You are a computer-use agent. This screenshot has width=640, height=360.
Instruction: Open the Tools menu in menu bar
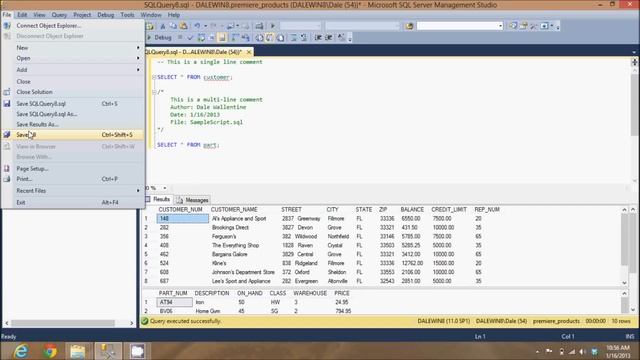tap(127, 15)
